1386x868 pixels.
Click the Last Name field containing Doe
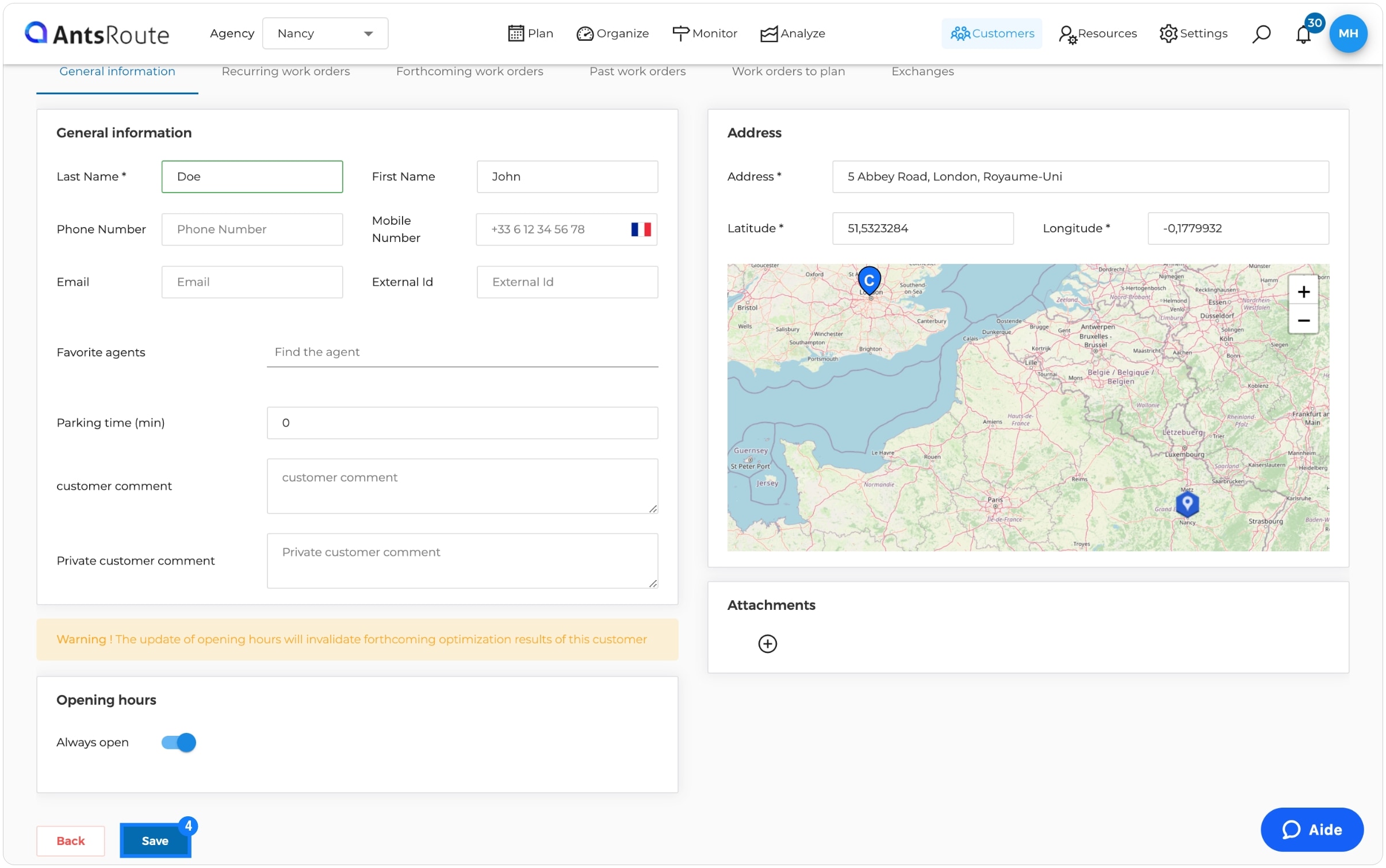tap(252, 176)
